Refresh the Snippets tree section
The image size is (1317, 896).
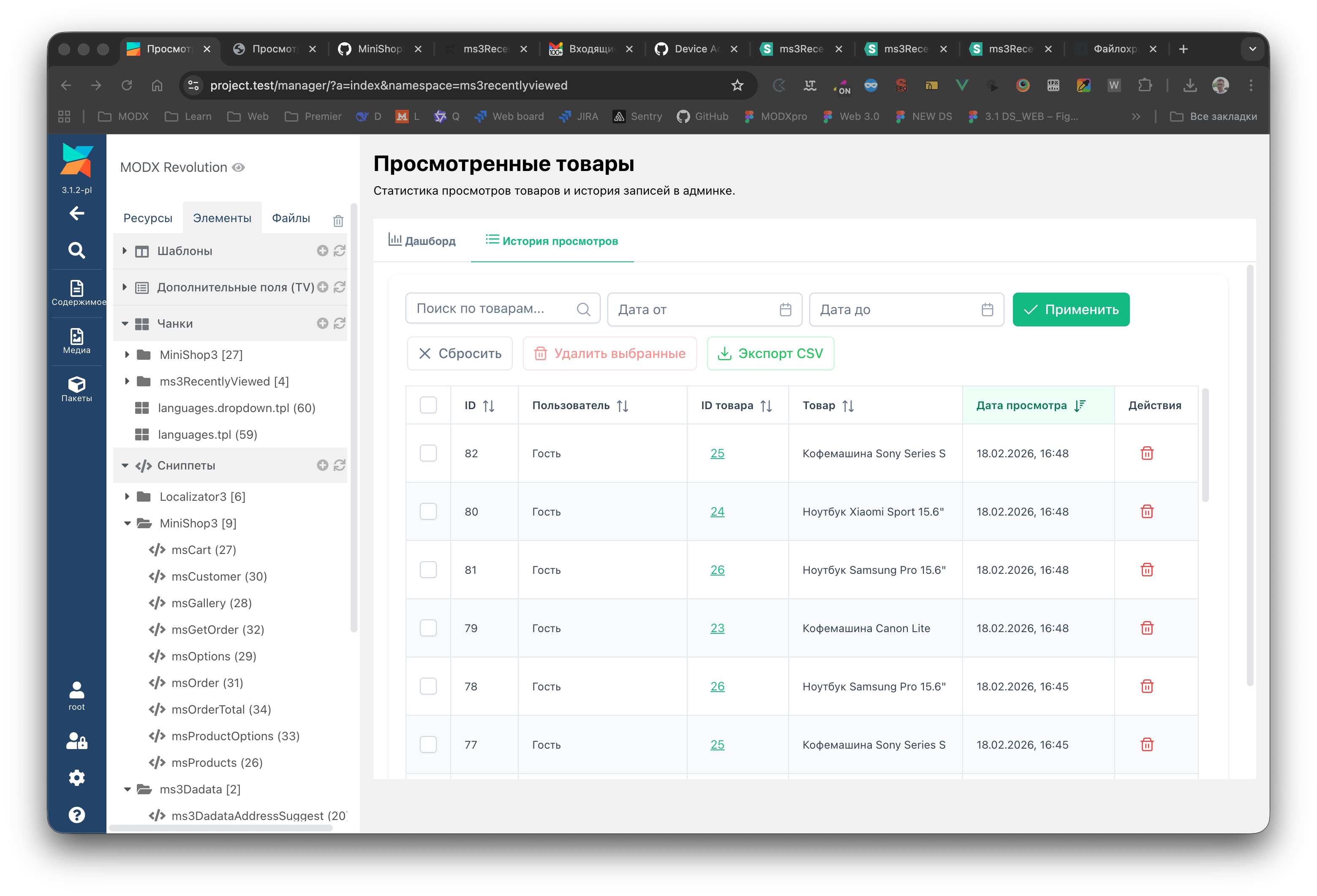(340, 465)
